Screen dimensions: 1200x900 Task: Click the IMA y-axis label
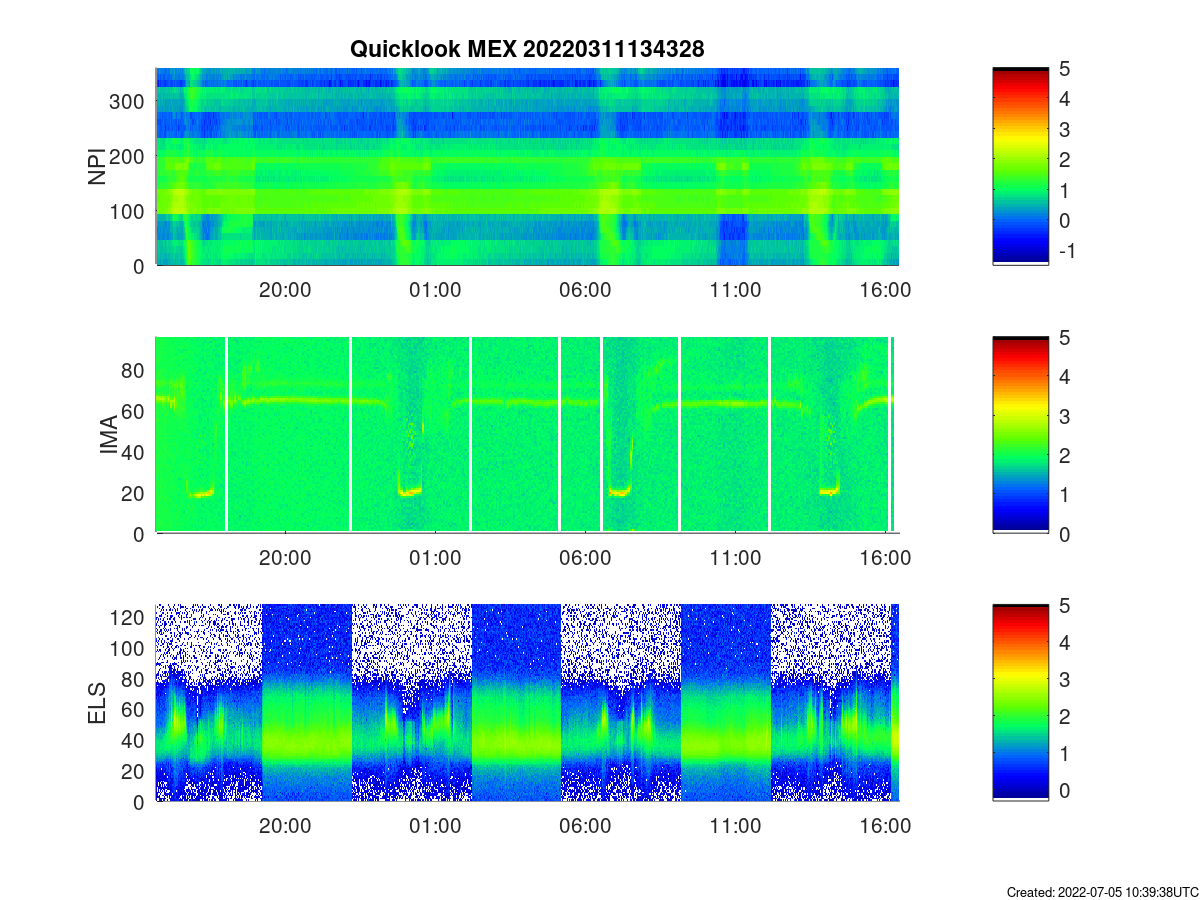(x=110, y=436)
